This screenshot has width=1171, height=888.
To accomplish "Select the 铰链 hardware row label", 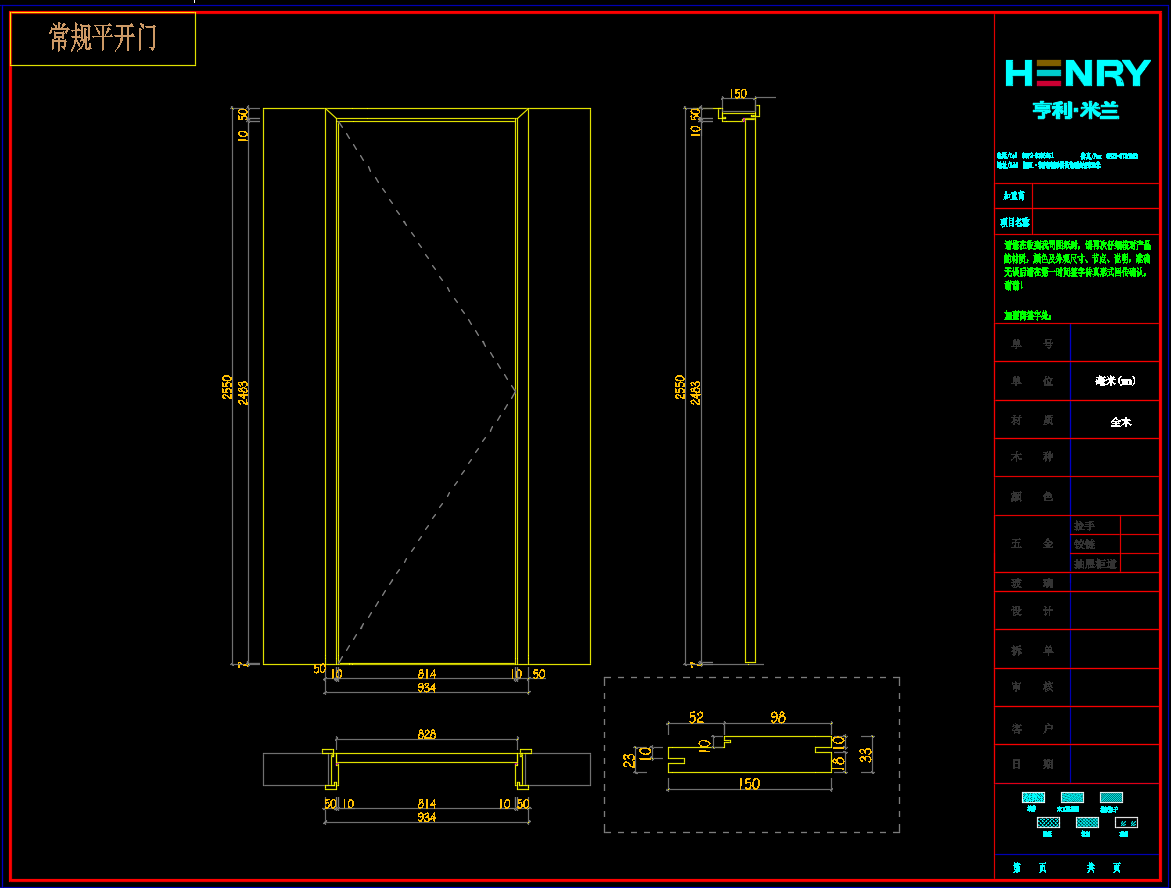I will pos(1085,544).
